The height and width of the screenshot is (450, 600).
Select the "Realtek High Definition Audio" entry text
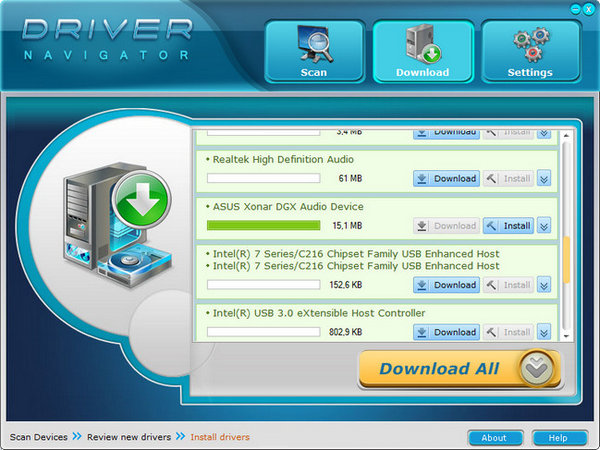pos(283,160)
